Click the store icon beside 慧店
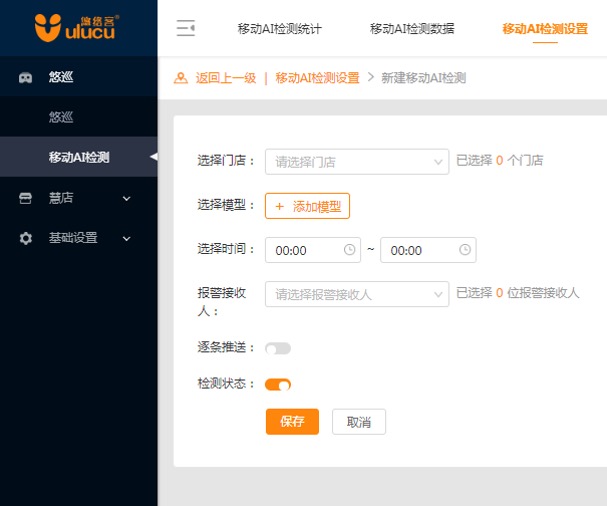 [26, 198]
